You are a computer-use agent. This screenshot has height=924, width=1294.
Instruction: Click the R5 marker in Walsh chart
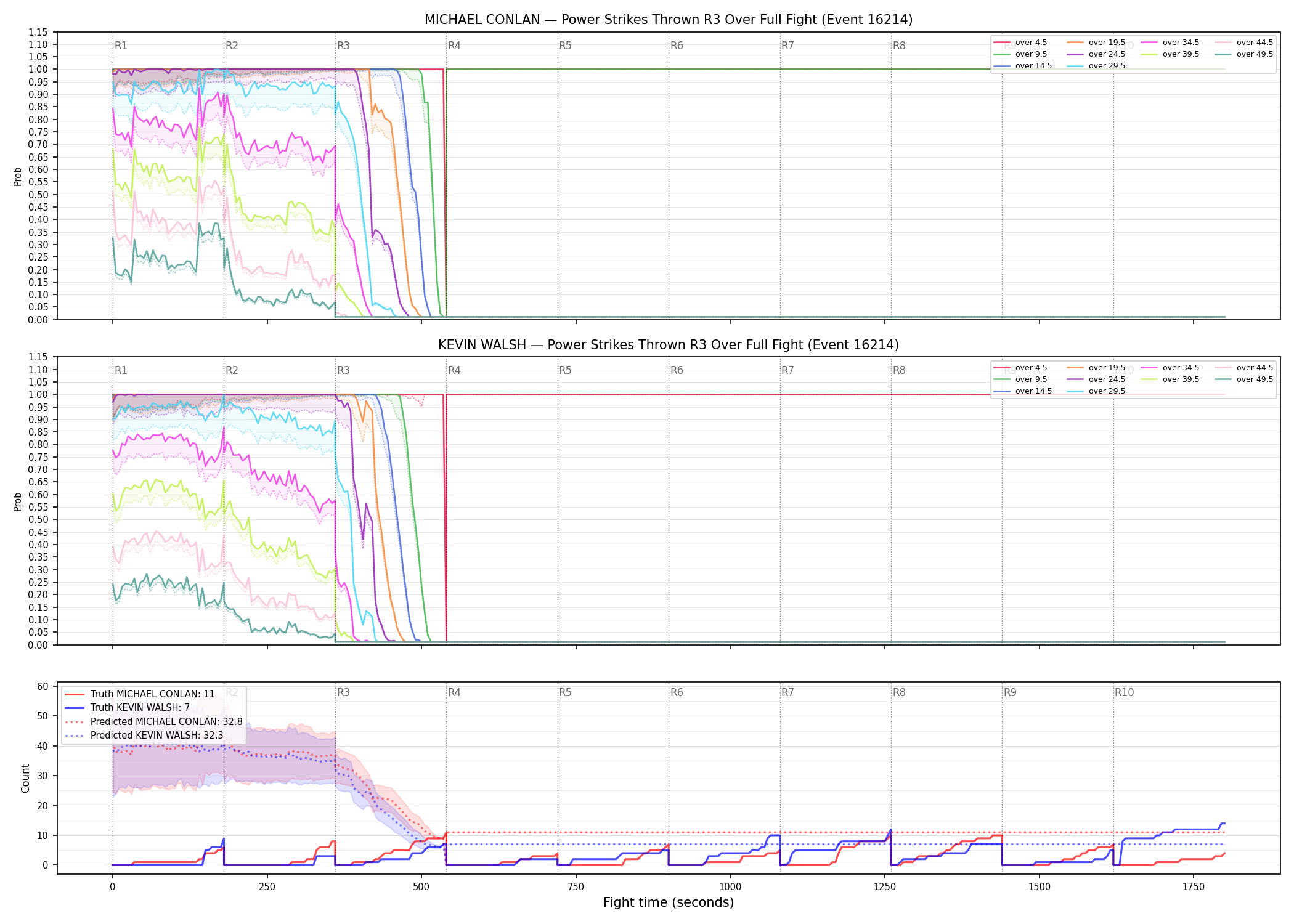coord(565,370)
